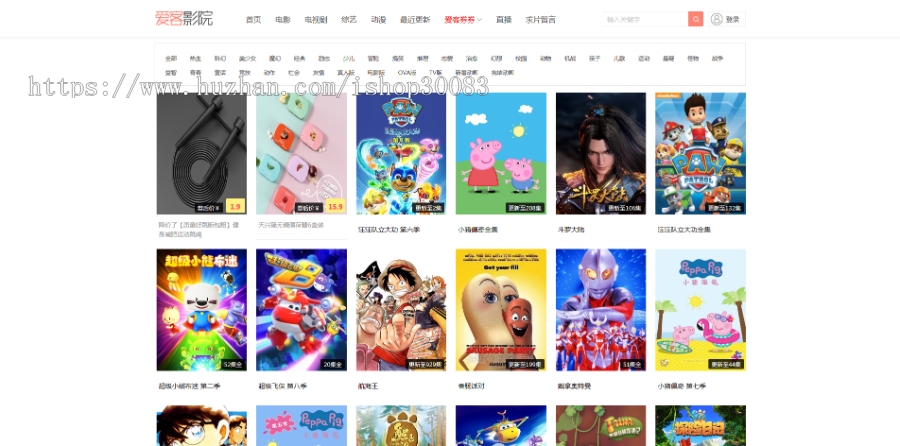Viewport: 900px width, 446px height.
Task: Click the 爱客影院 site logo
Action: [x=184, y=18]
